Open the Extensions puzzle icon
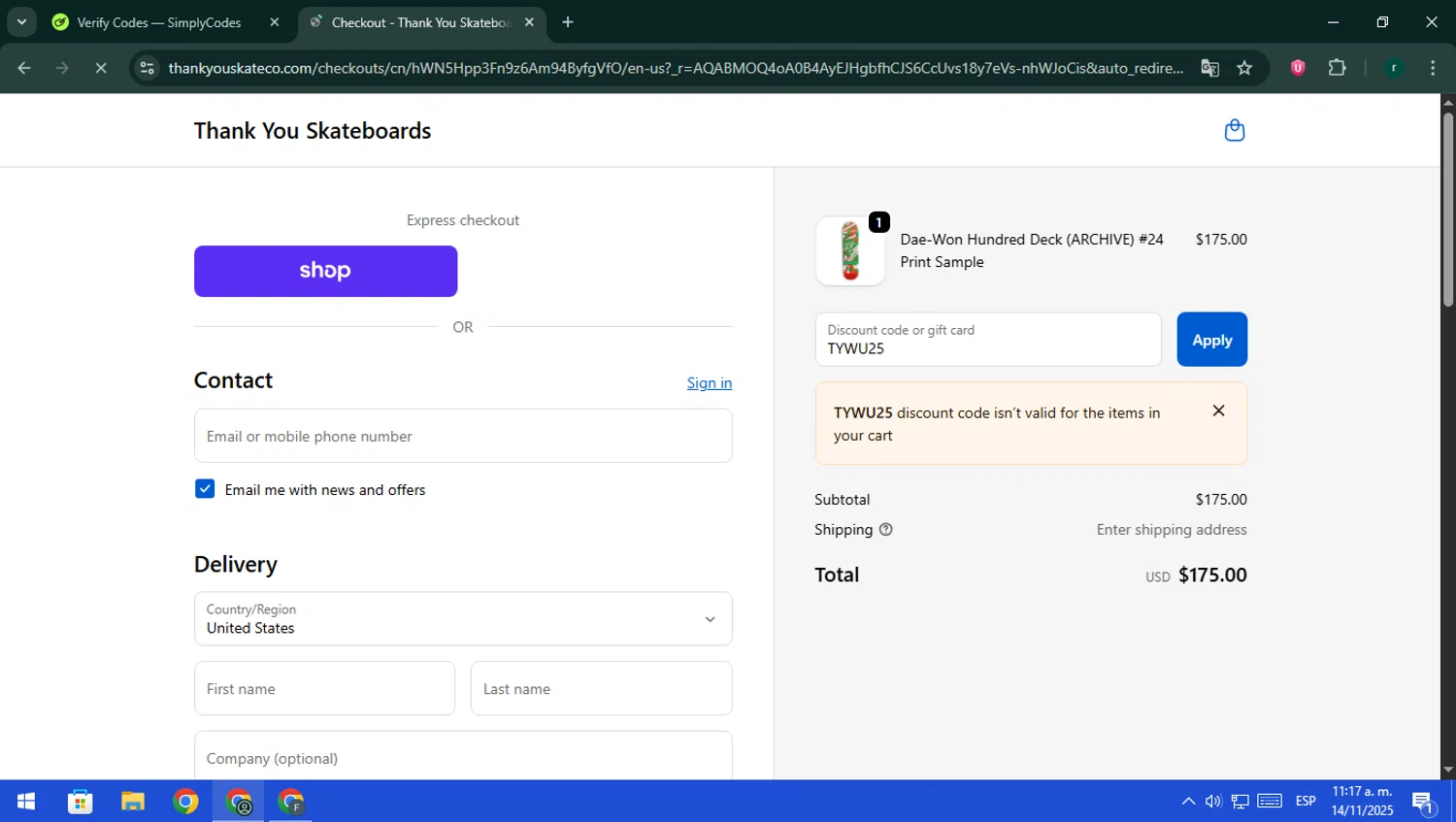This screenshot has height=822, width=1456. [x=1337, y=68]
